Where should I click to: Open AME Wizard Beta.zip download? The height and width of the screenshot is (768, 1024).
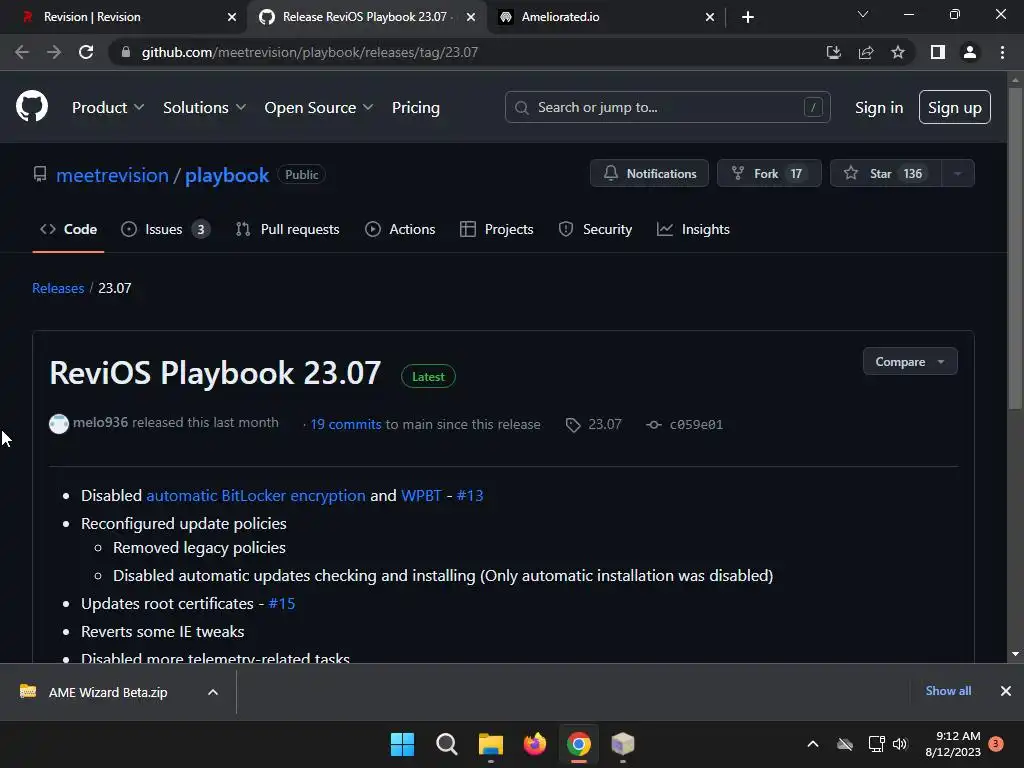click(x=108, y=692)
